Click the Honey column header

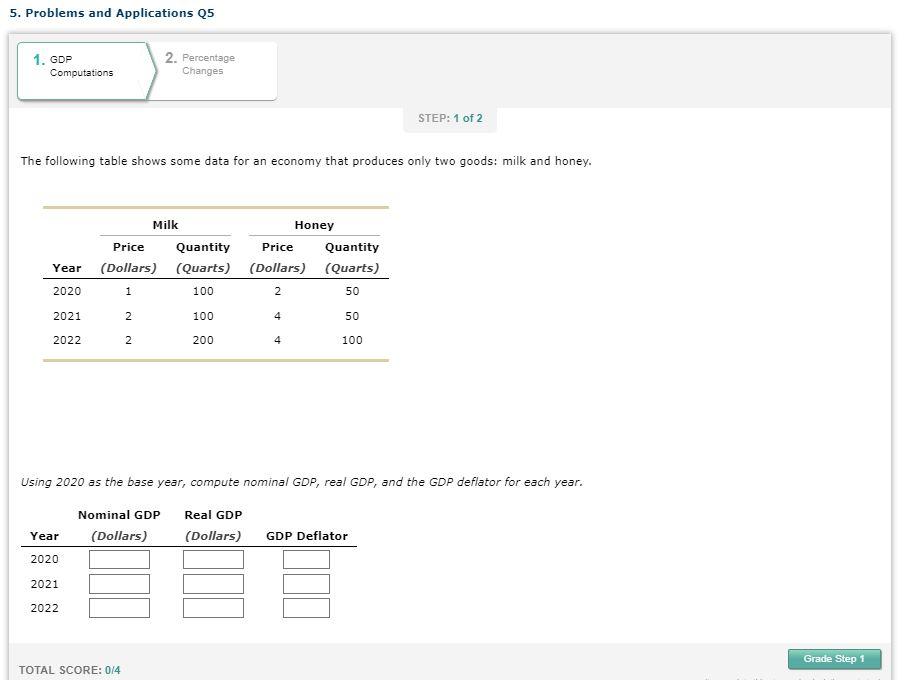point(314,225)
